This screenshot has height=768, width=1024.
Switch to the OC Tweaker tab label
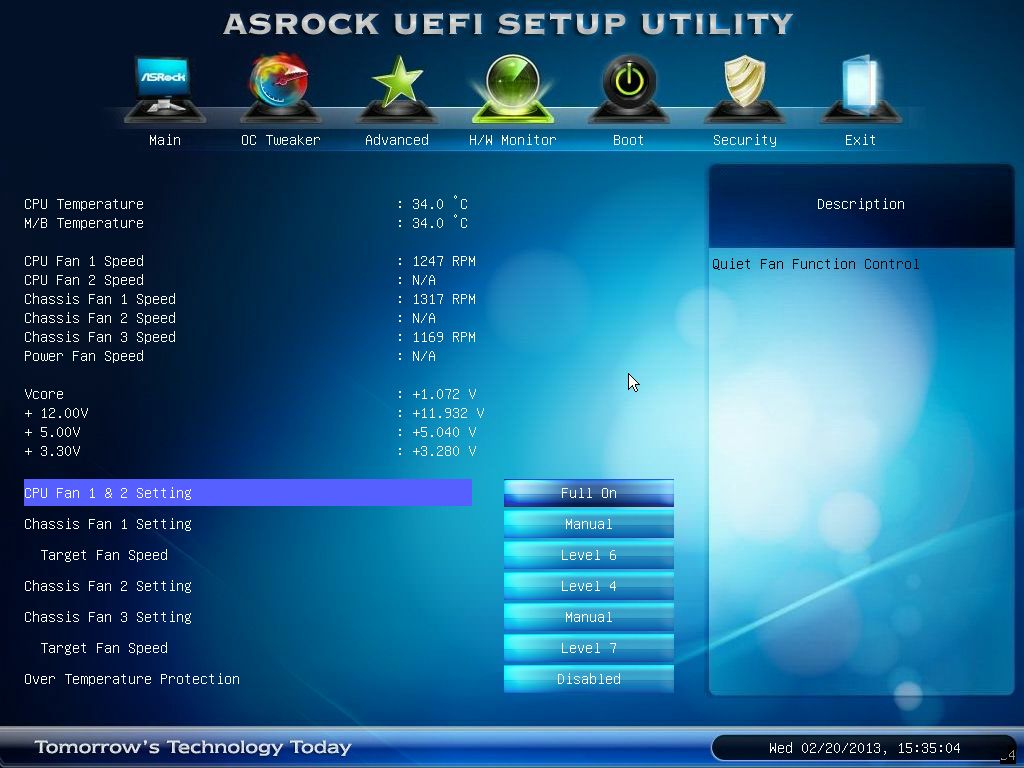pyautogui.click(x=280, y=140)
